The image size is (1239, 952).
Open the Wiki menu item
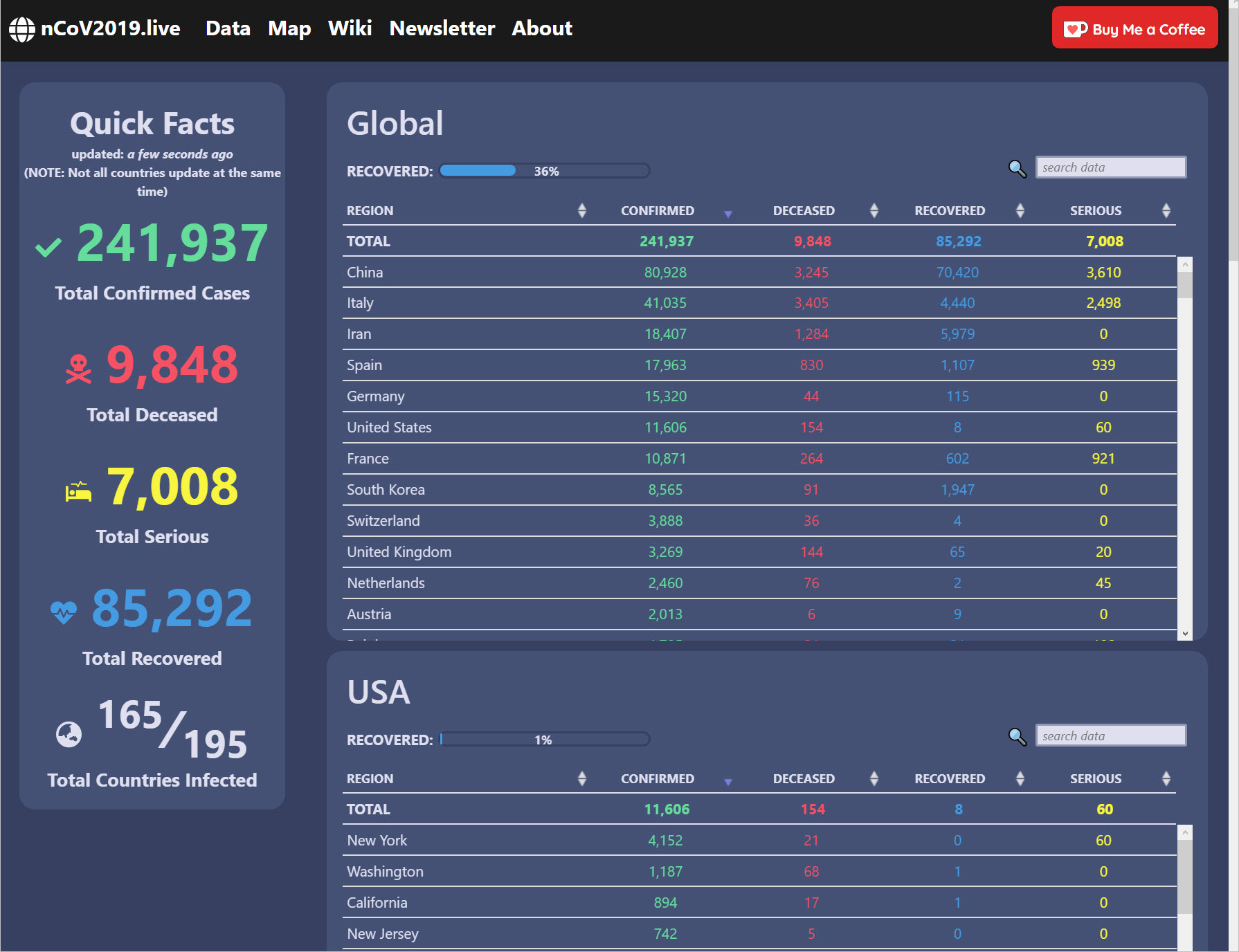tap(350, 28)
